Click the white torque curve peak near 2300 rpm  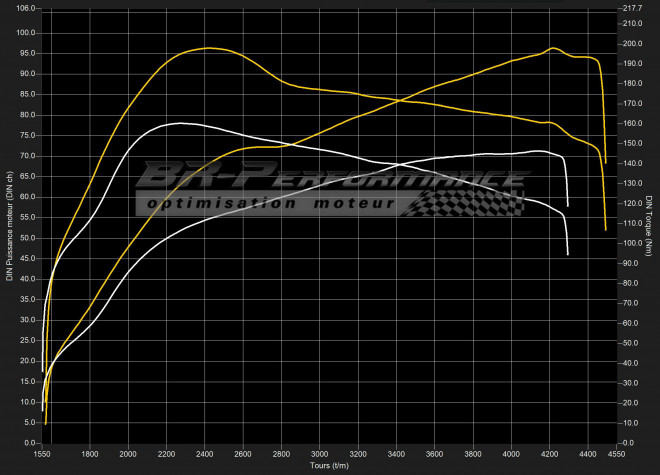click(180, 123)
